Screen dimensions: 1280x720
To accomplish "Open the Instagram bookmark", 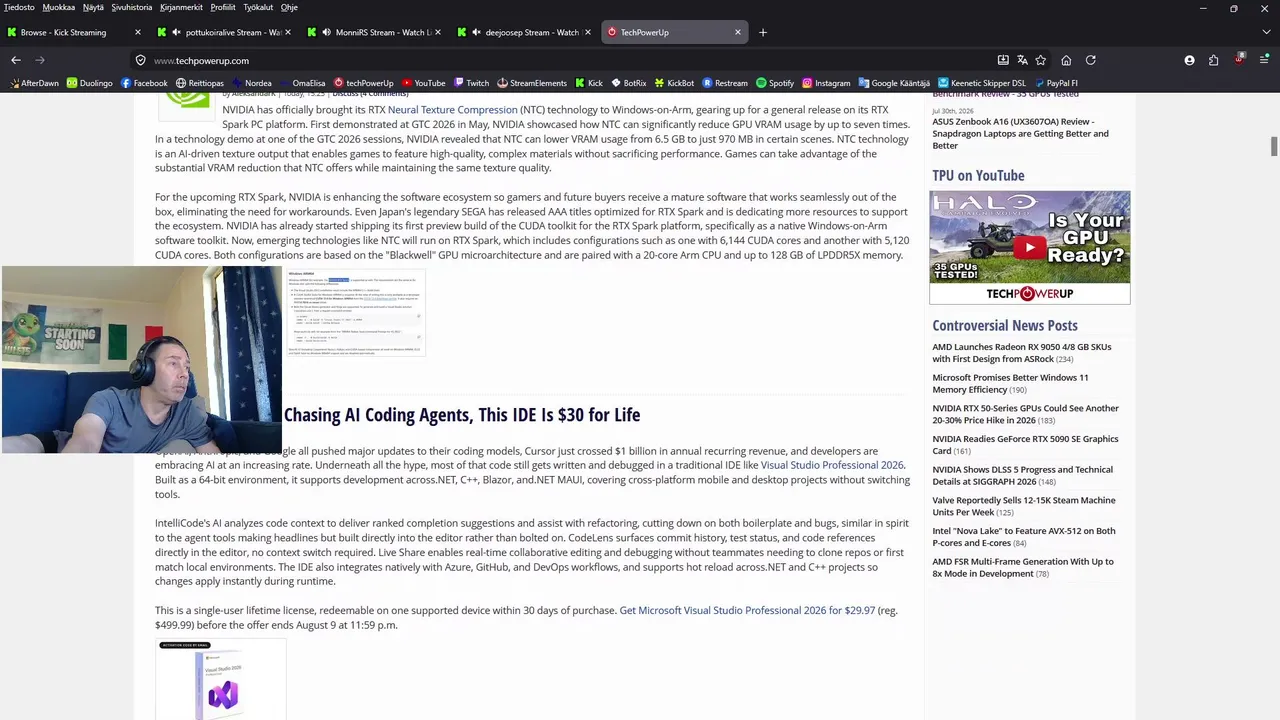I will click(826, 83).
